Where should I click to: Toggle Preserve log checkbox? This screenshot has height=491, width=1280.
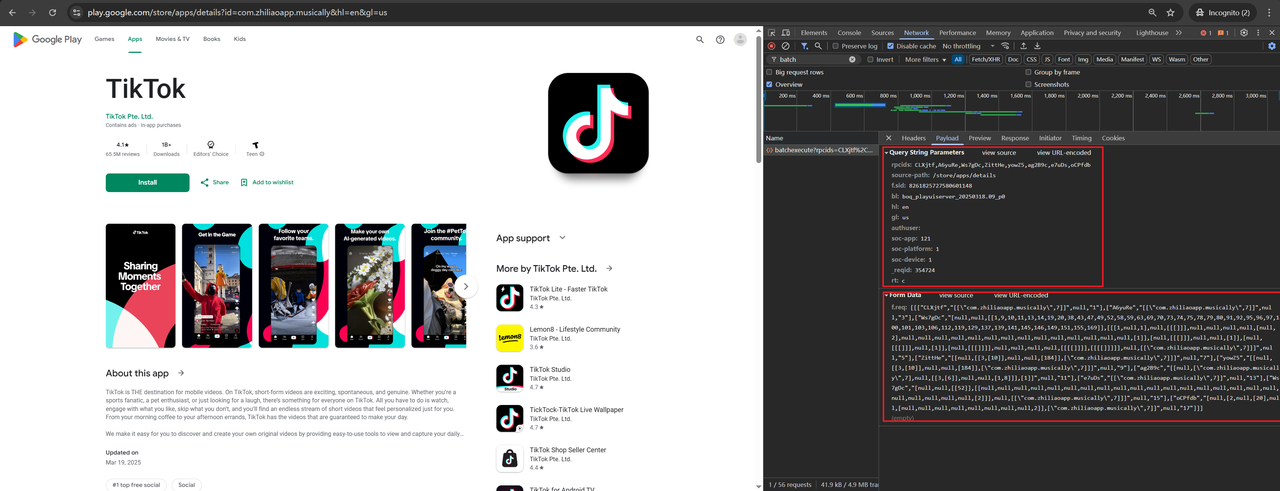tap(835, 46)
